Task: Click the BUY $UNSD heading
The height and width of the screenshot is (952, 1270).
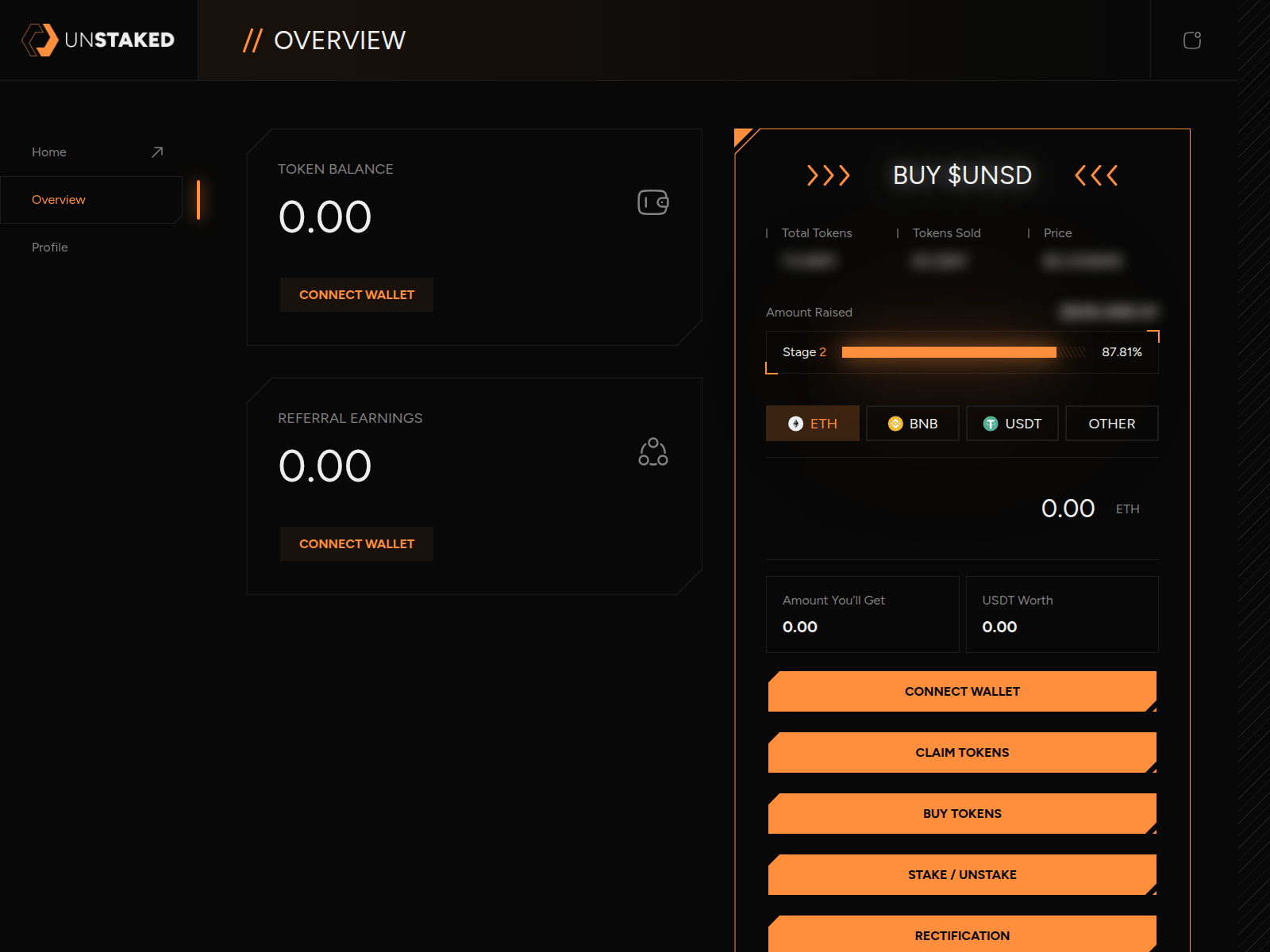Action: tap(962, 175)
